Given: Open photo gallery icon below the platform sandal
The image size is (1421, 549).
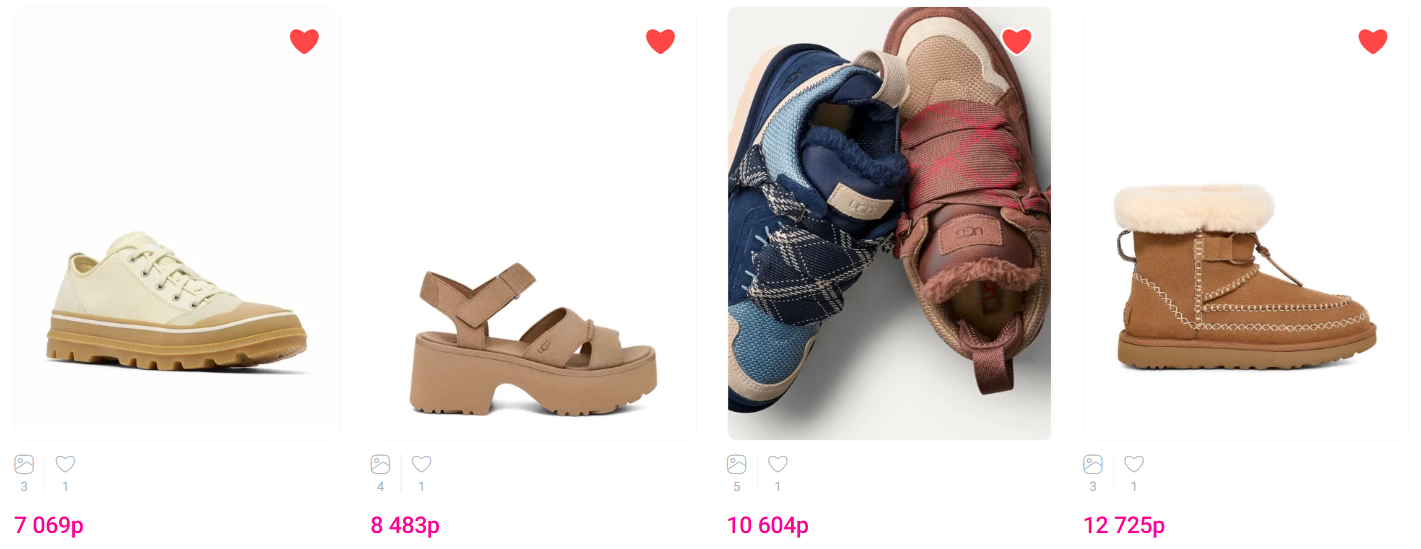Looking at the screenshot, I should [380, 464].
